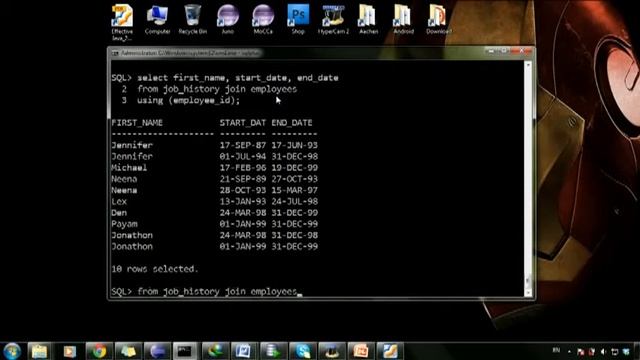Open the PDF reader taskbar icon
This screenshot has height=360, width=640.
[x=390, y=351]
